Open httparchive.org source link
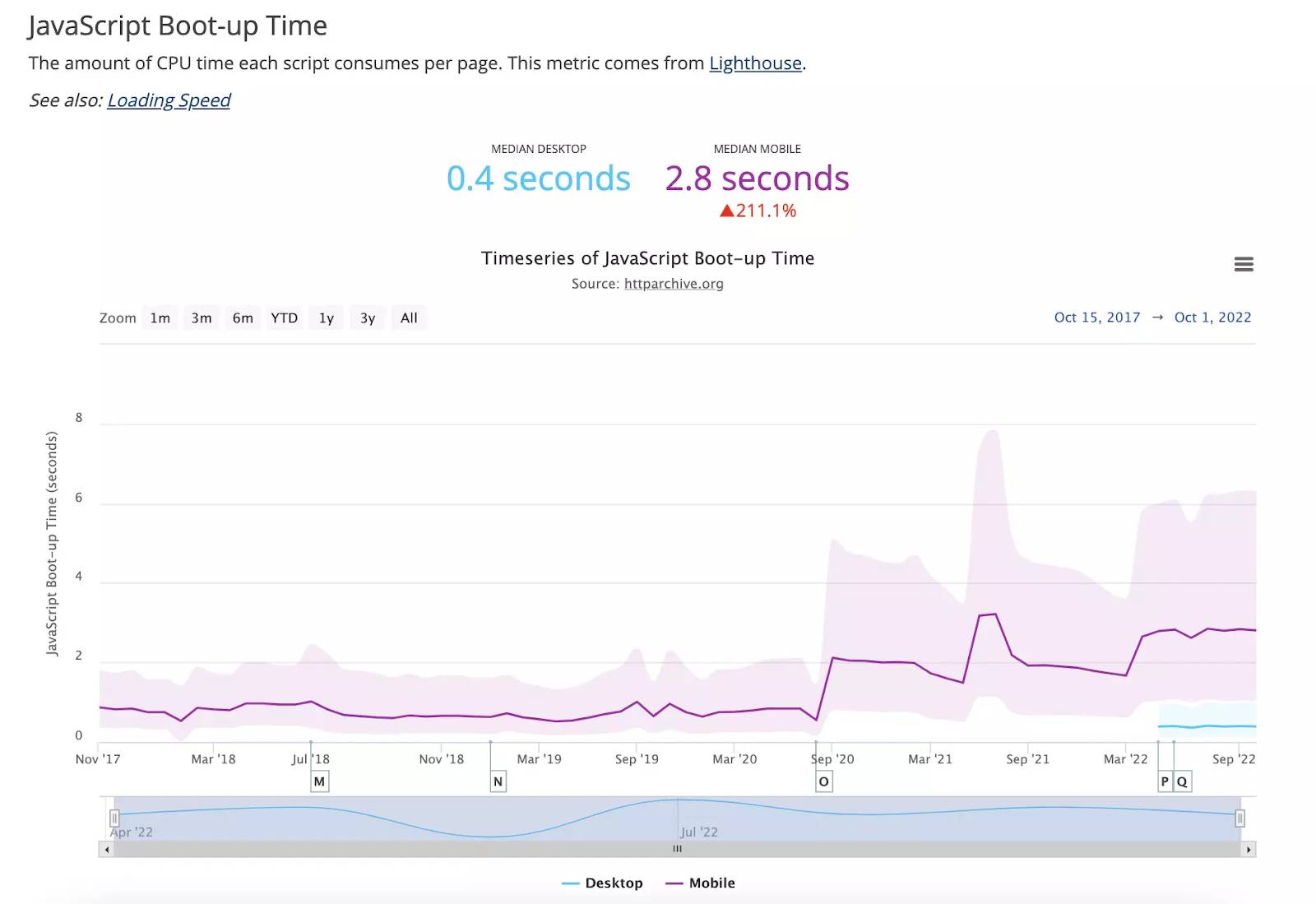Viewport: 1316px width, 904px height. (x=674, y=284)
